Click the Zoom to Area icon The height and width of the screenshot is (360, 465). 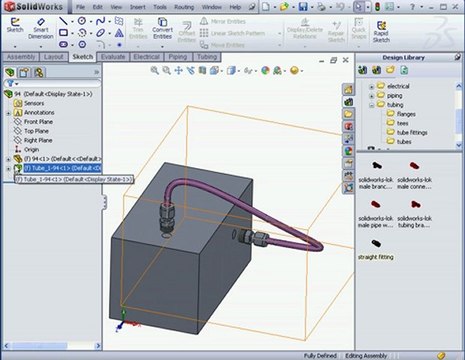tap(166, 70)
